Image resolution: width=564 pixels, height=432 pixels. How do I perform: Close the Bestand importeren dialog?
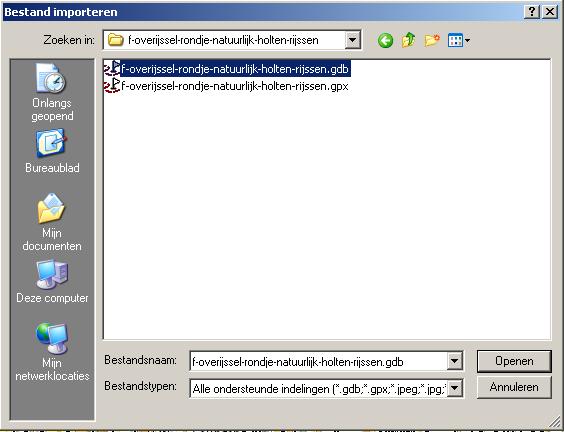[x=550, y=12]
